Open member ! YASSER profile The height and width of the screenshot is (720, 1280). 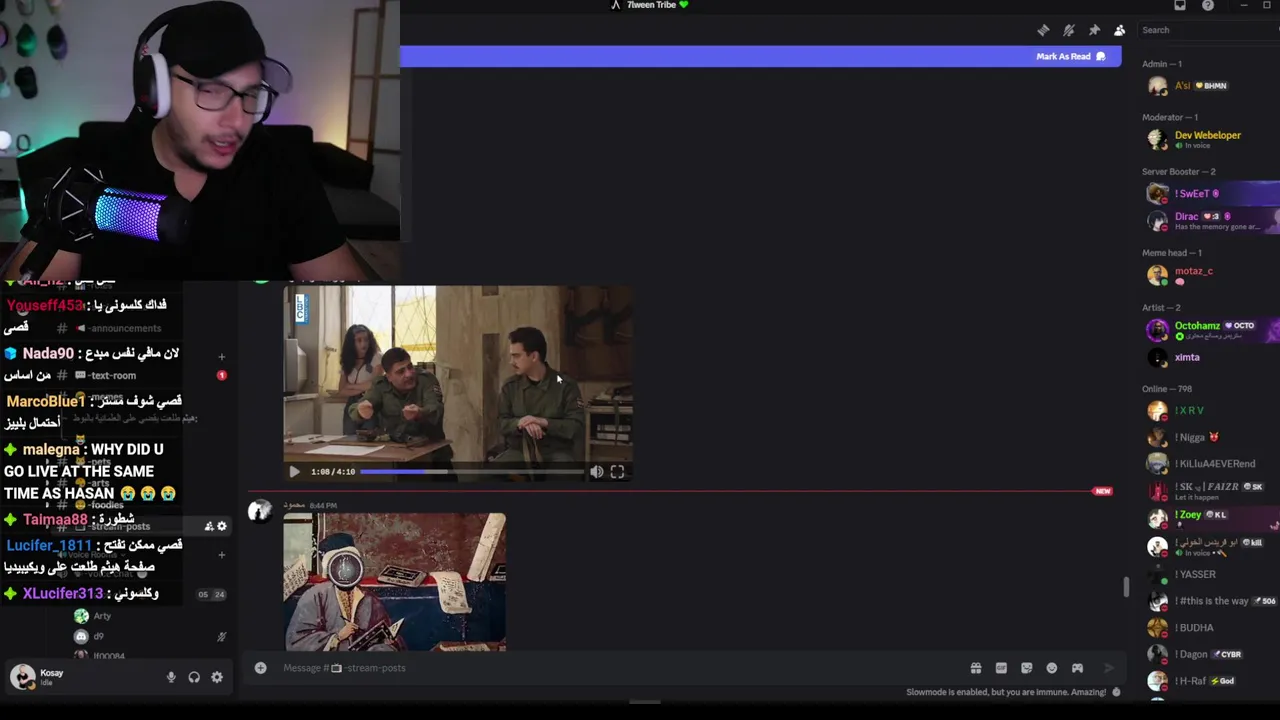click(x=1195, y=574)
